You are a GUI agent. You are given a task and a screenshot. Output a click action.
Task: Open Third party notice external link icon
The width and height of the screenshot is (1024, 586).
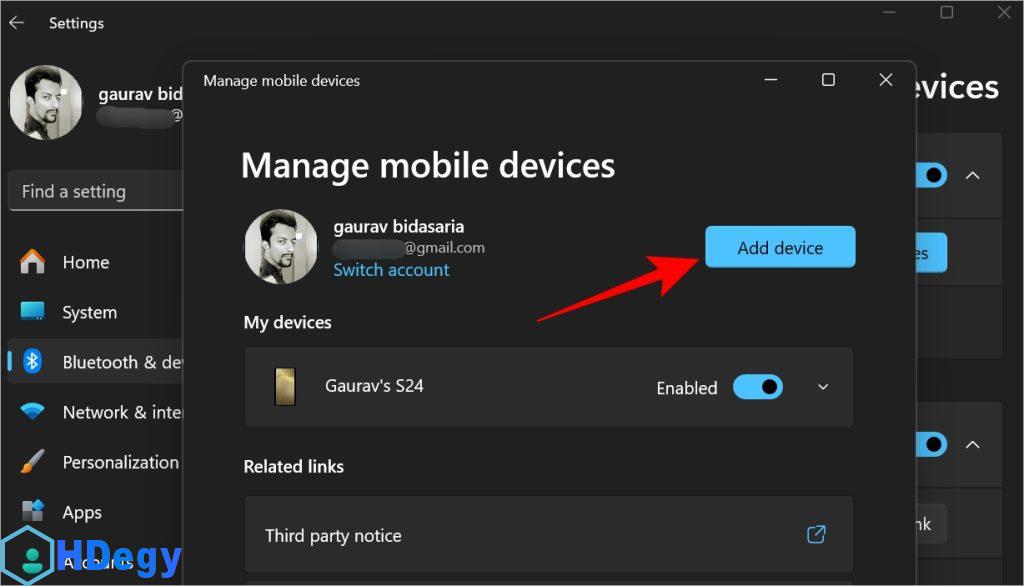[x=816, y=535]
